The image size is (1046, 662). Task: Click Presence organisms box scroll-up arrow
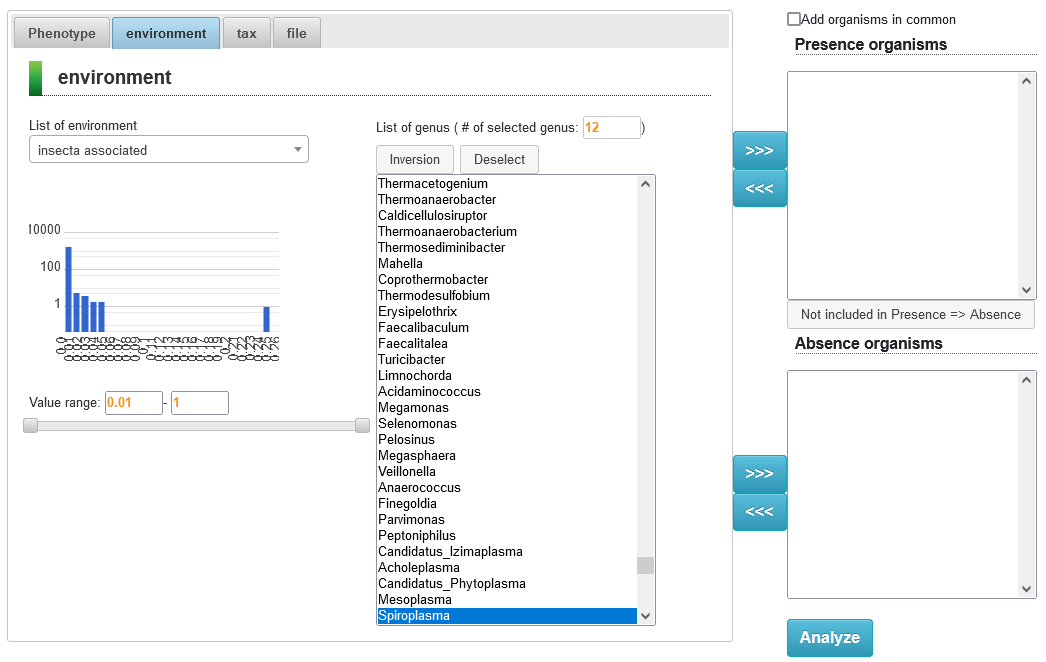[x=1027, y=81]
